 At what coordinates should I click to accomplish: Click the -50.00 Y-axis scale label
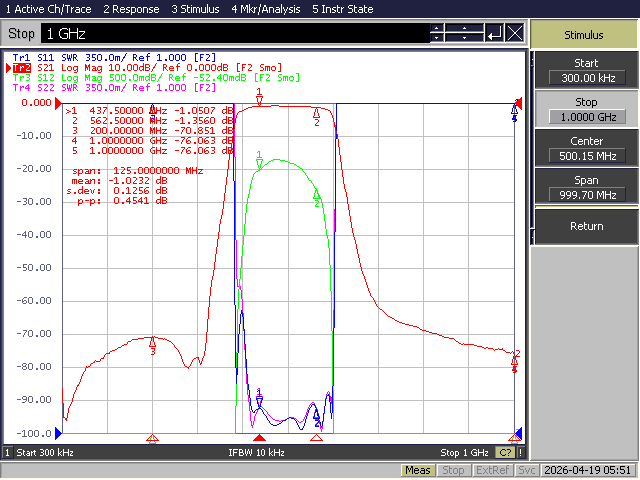34,268
